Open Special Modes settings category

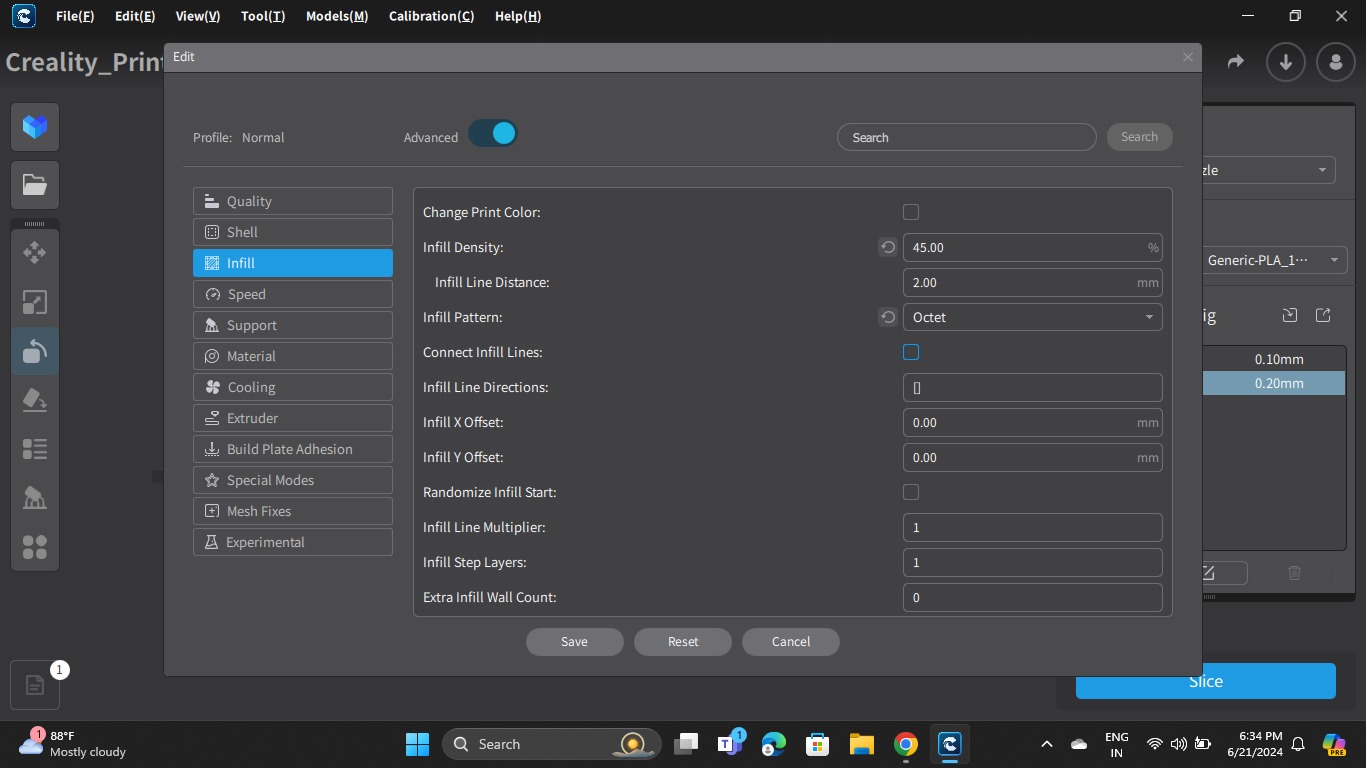pos(293,480)
